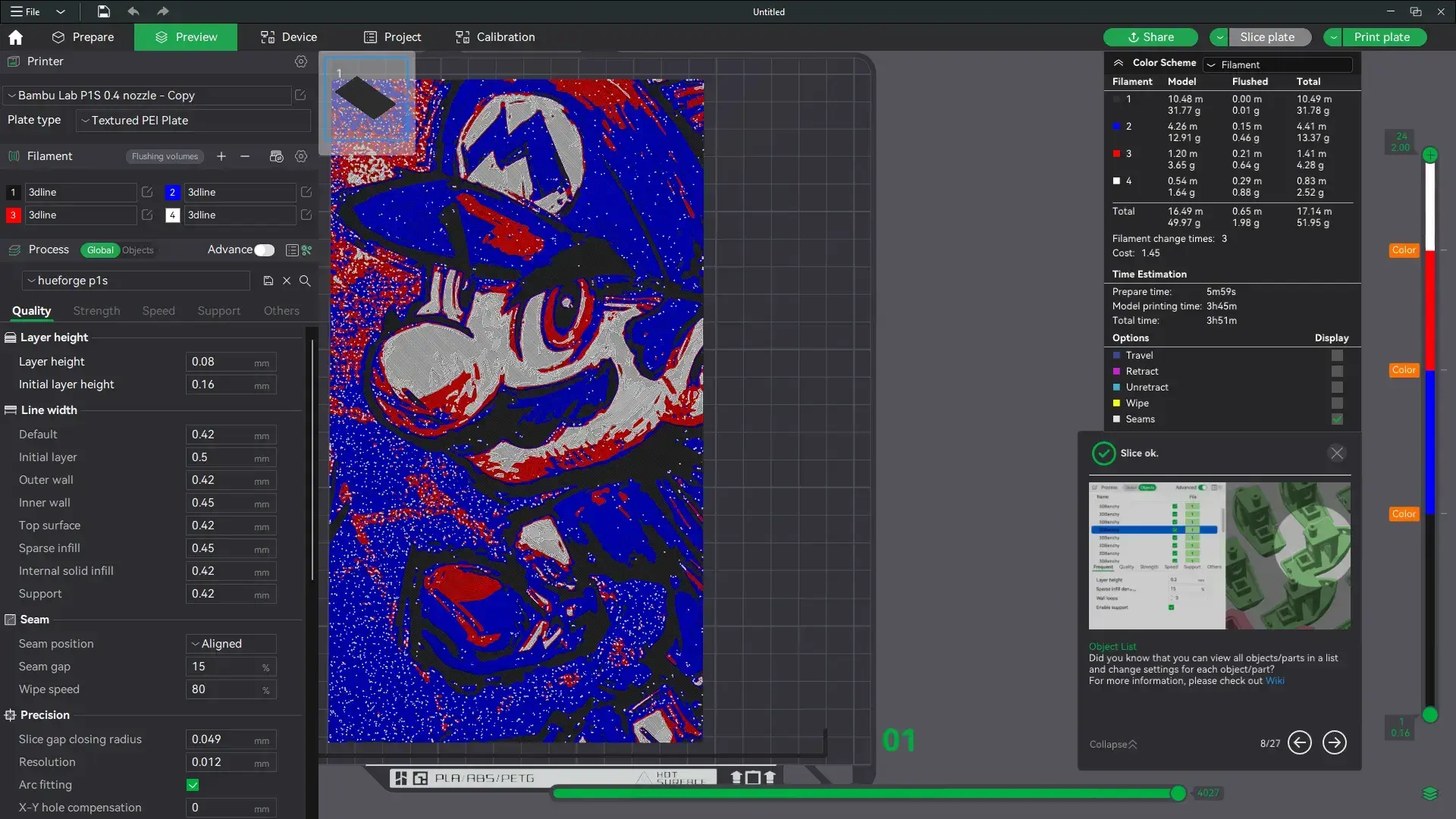Open the filament settings gear icon
Screen dimensions: 1456x819
click(x=301, y=156)
